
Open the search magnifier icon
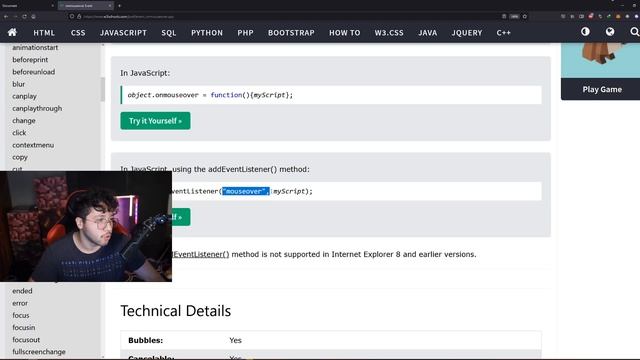pyautogui.click(x=634, y=32)
